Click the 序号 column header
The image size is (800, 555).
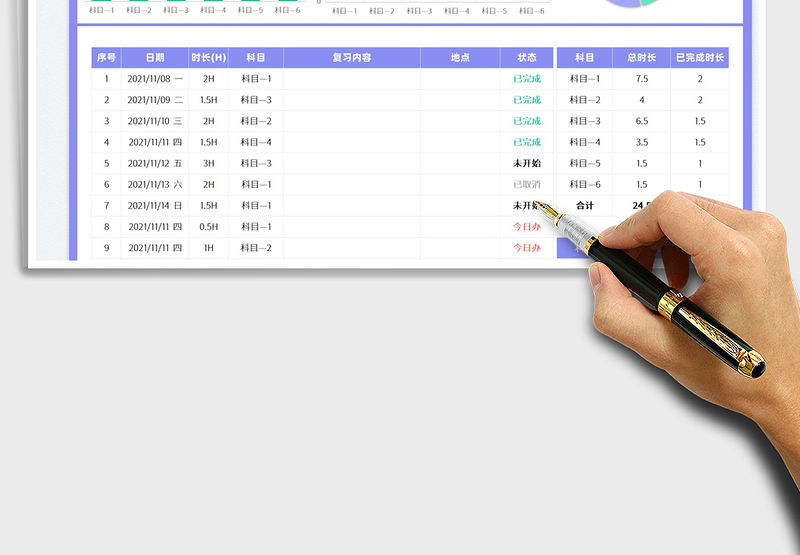coord(106,58)
